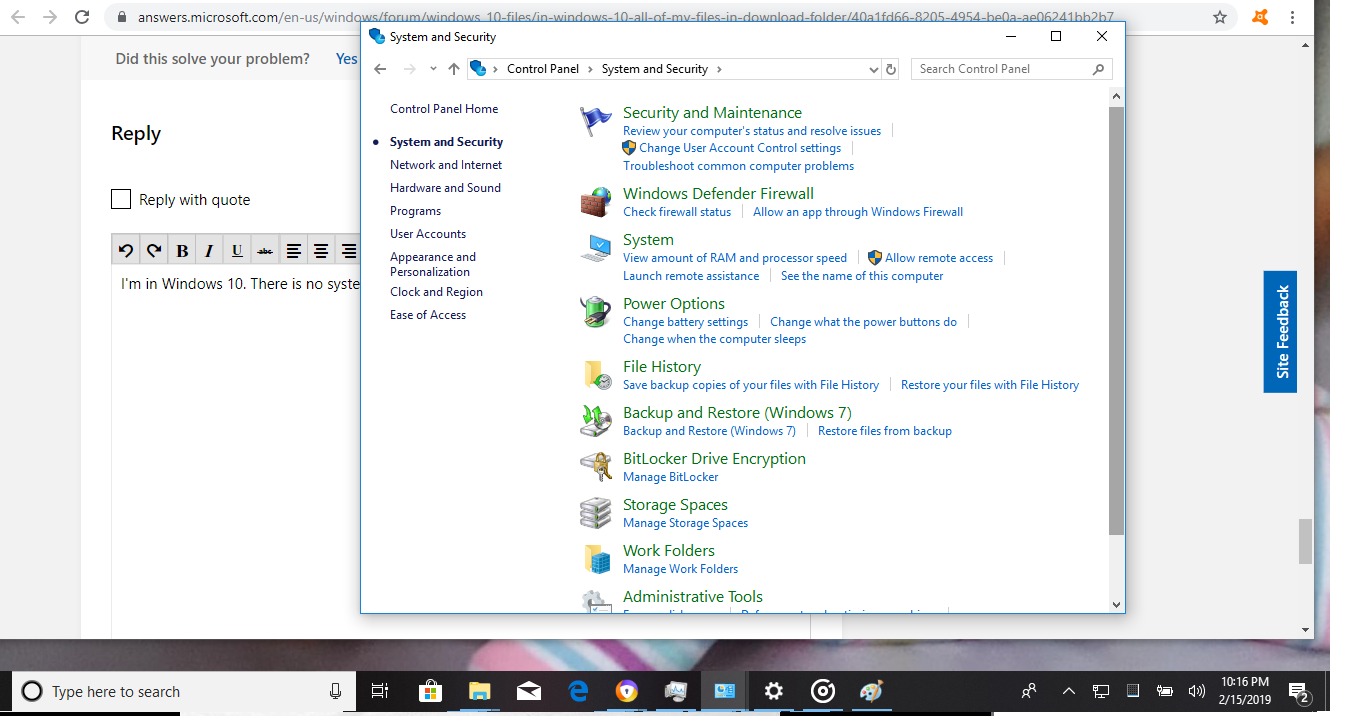Select Hardware and Sound category
The image size is (1366, 720).
point(445,188)
